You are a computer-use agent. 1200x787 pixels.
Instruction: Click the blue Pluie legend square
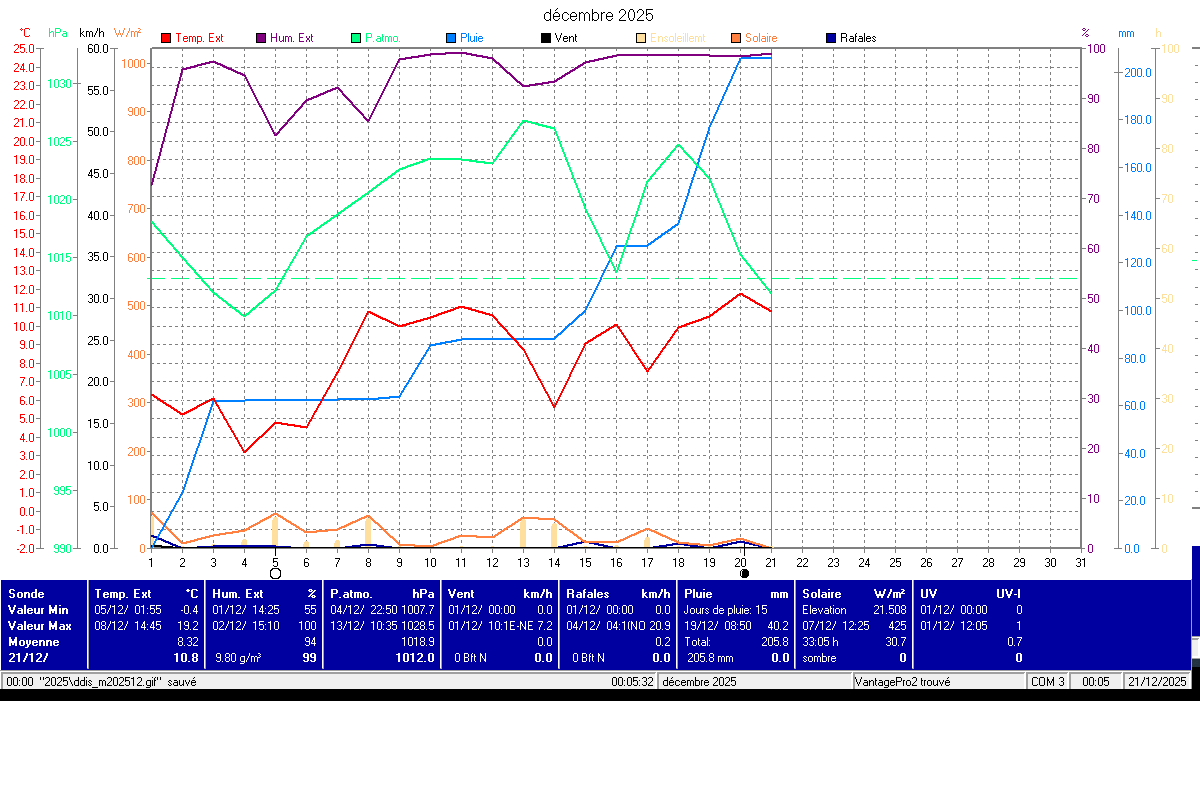tap(451, 38)
